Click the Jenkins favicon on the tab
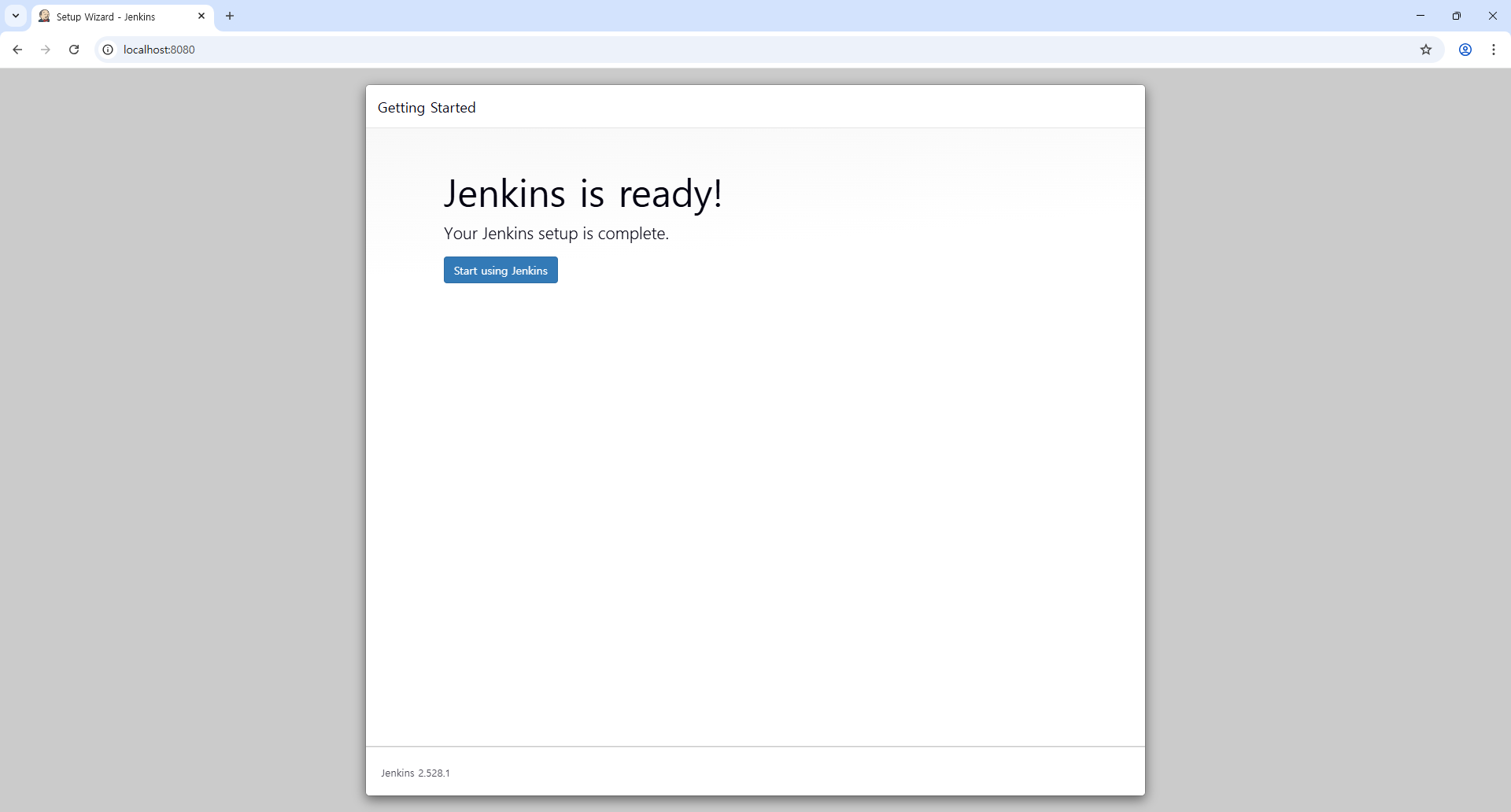Viewport: 1511px width, 812px height. tap(45, 16)
